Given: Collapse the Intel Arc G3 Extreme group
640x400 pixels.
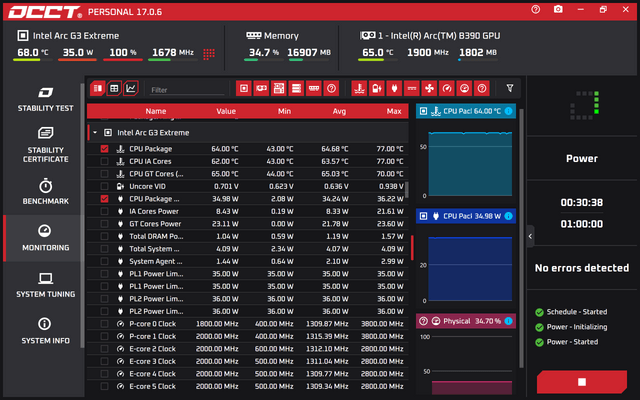Looking at the screenshot, I should click(x=95, y=133).
